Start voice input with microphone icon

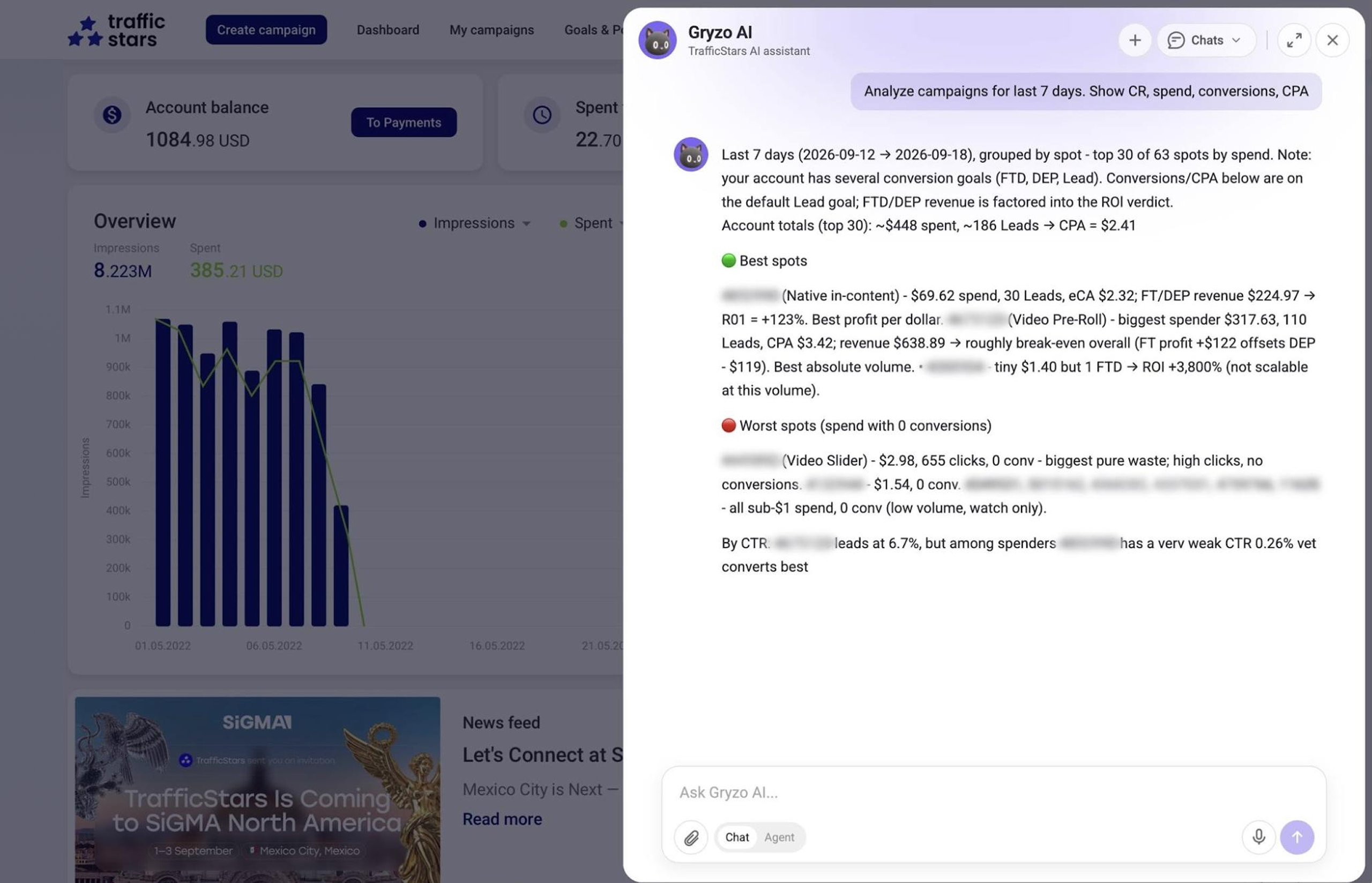tap(1258, 837)
